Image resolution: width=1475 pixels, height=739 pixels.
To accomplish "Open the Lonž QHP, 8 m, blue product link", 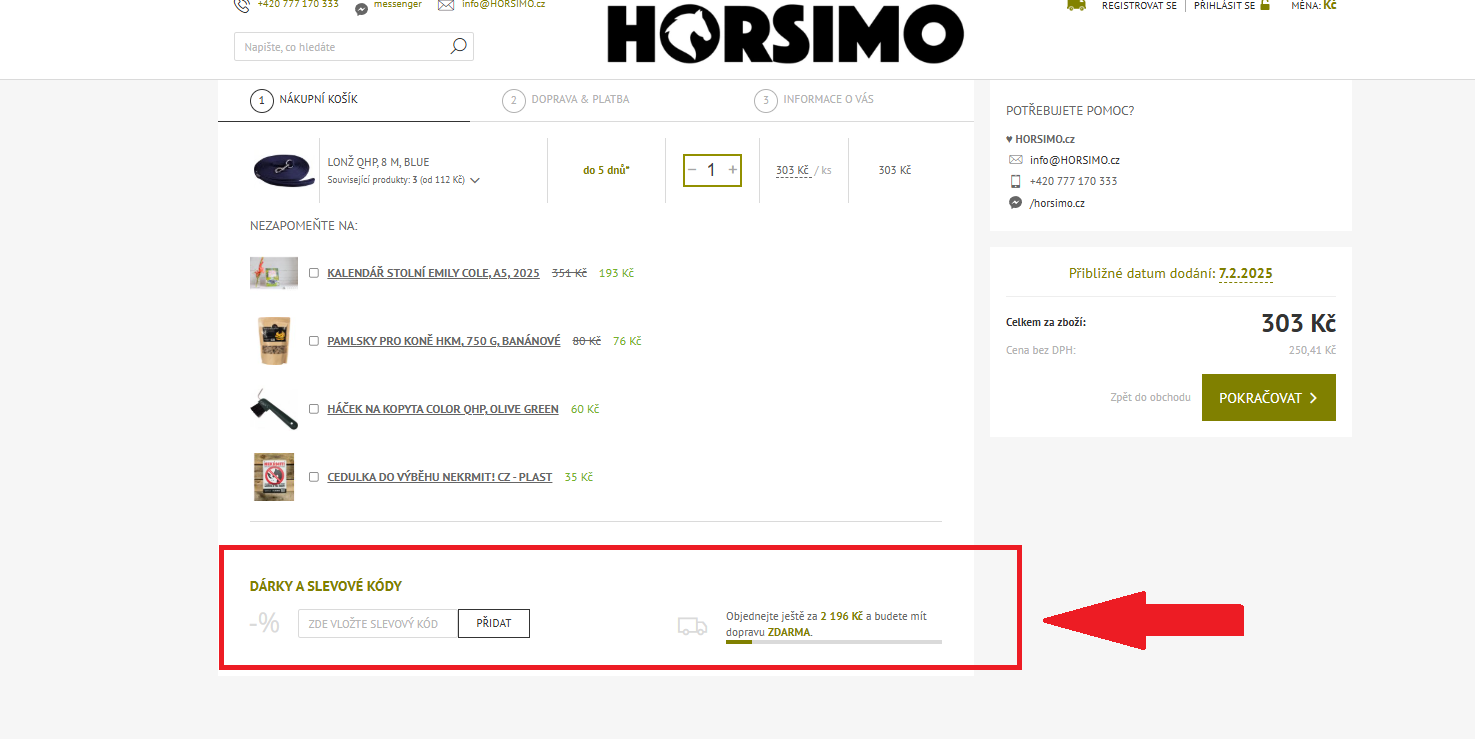I will (379, 162).
